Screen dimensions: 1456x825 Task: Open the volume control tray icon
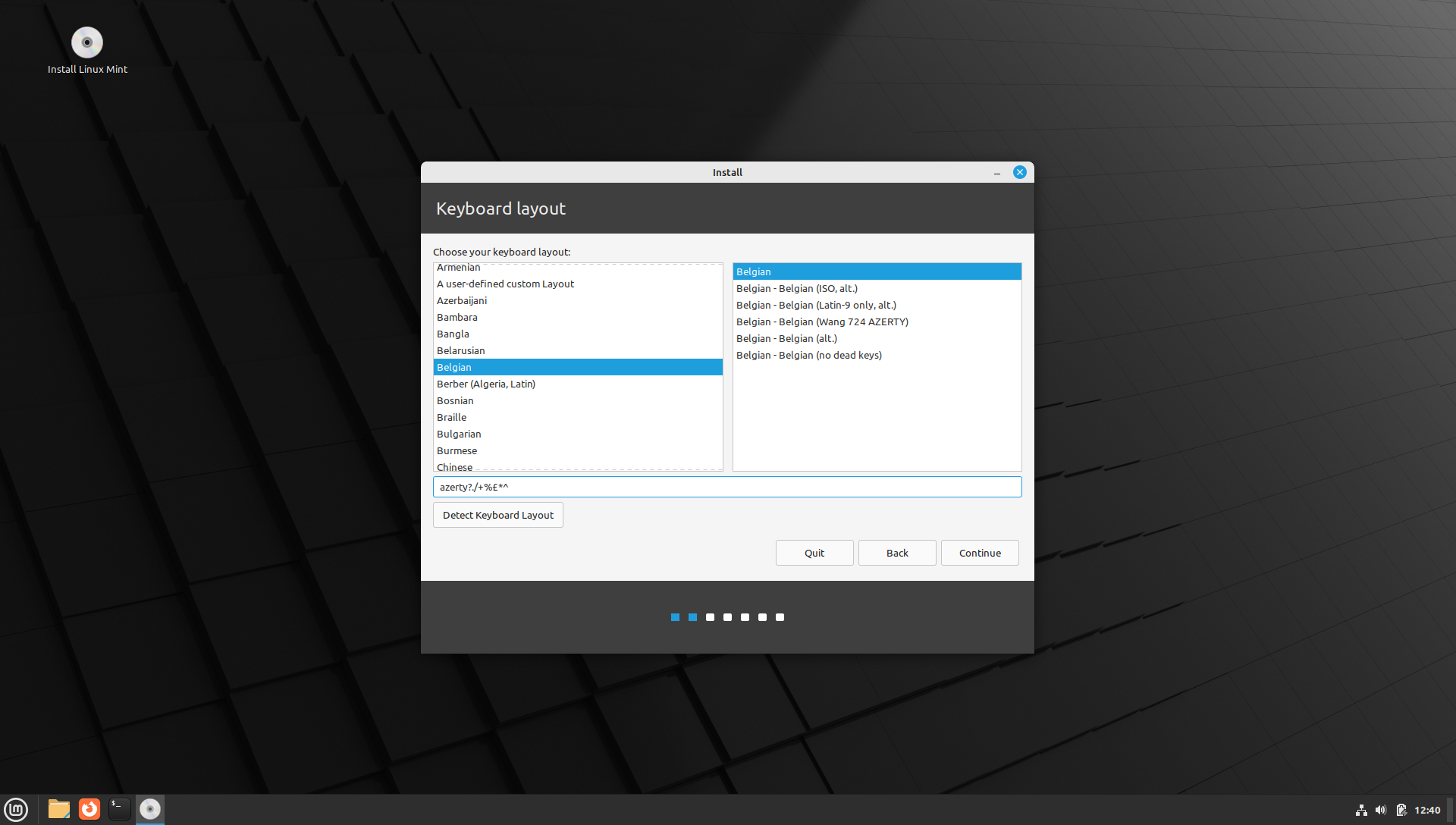point(1381,811)
